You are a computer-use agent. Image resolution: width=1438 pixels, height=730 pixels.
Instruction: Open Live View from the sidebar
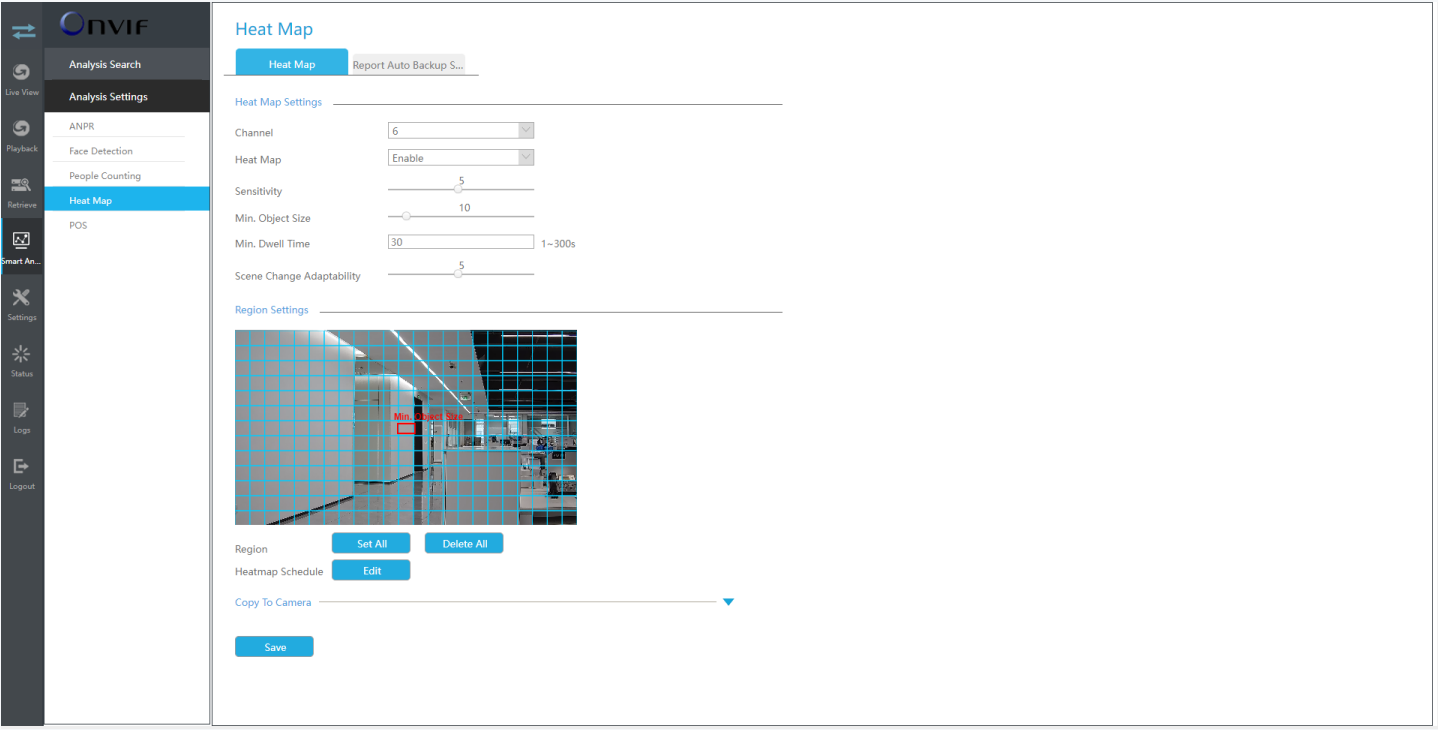point(22,78)
